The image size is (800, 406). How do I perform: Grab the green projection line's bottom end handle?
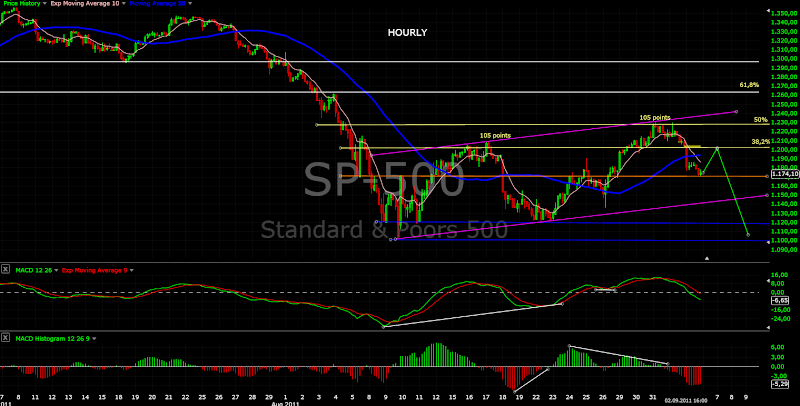tap(748, 235)
